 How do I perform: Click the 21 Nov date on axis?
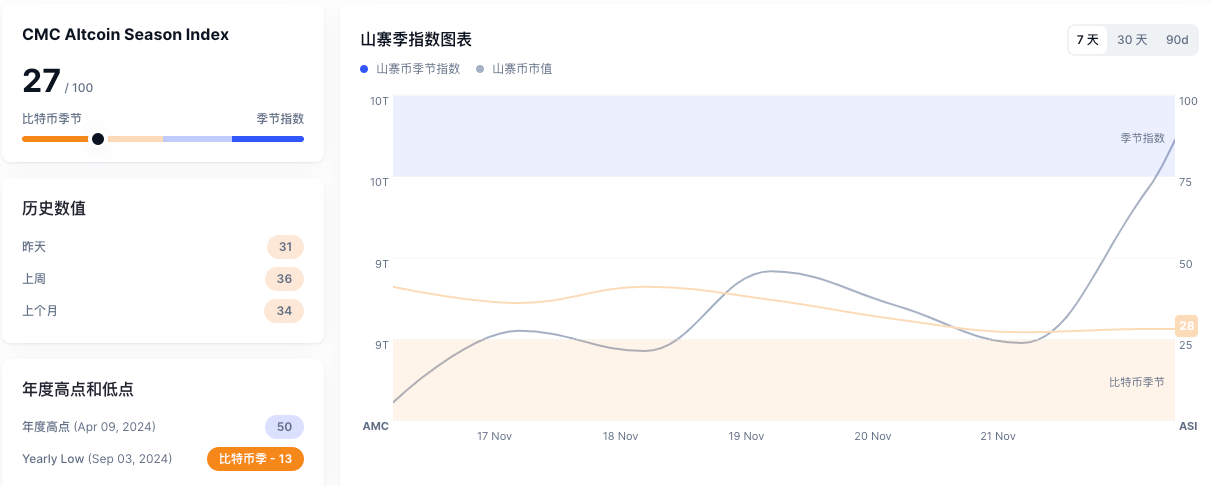pos(998,436)
